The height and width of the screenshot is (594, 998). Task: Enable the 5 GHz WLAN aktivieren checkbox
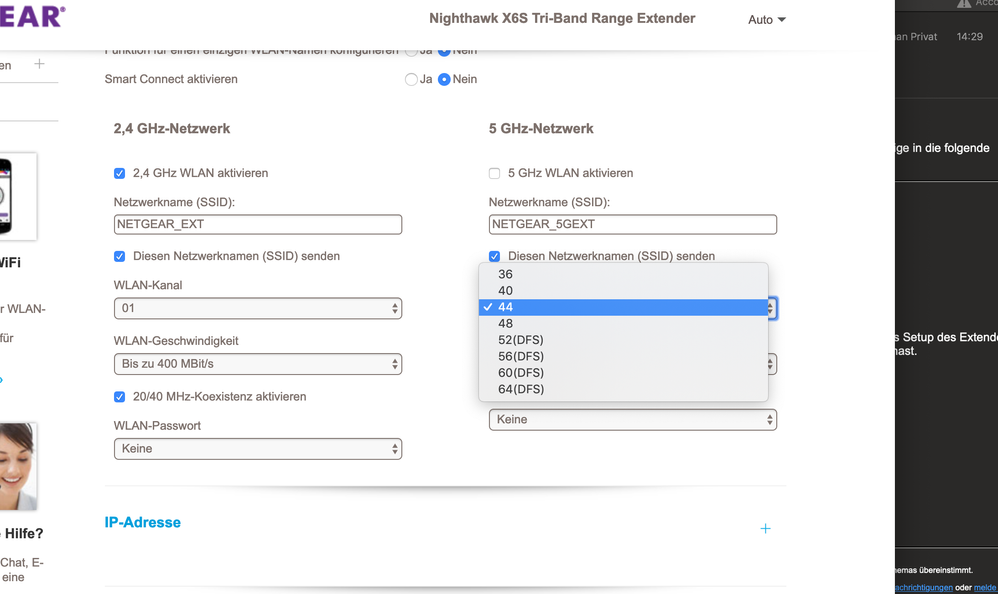(494, 173)
